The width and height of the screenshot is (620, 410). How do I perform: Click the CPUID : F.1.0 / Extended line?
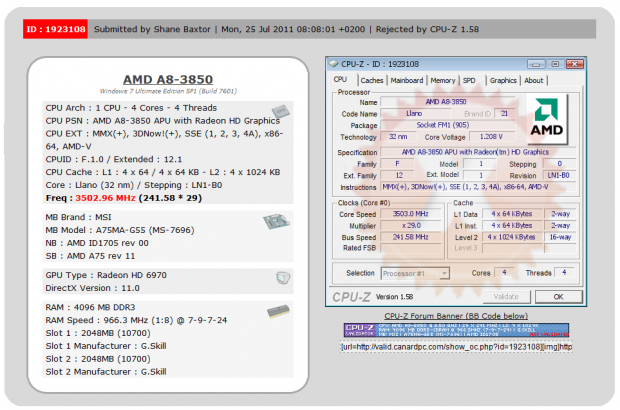[114, 159]
